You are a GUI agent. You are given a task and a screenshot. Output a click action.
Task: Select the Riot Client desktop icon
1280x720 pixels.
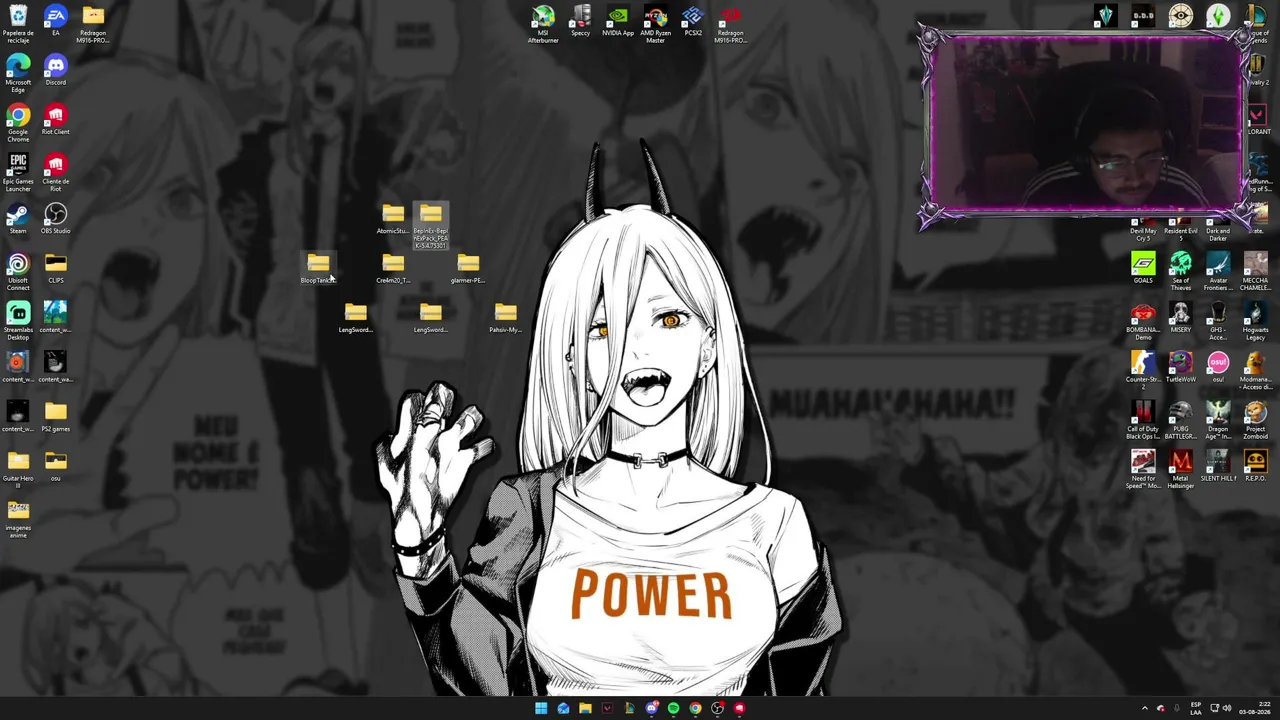55,120
